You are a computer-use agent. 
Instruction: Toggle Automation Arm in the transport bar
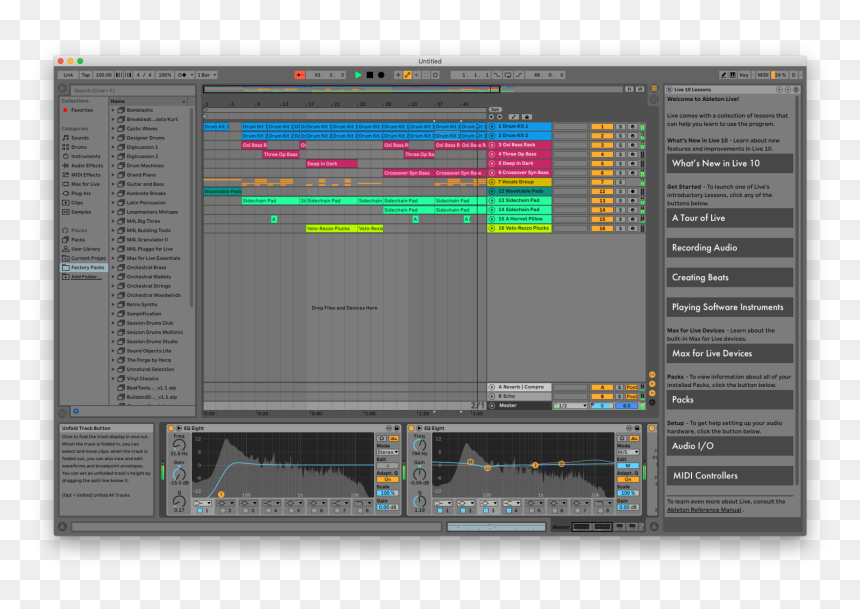(x=408, y=75)
